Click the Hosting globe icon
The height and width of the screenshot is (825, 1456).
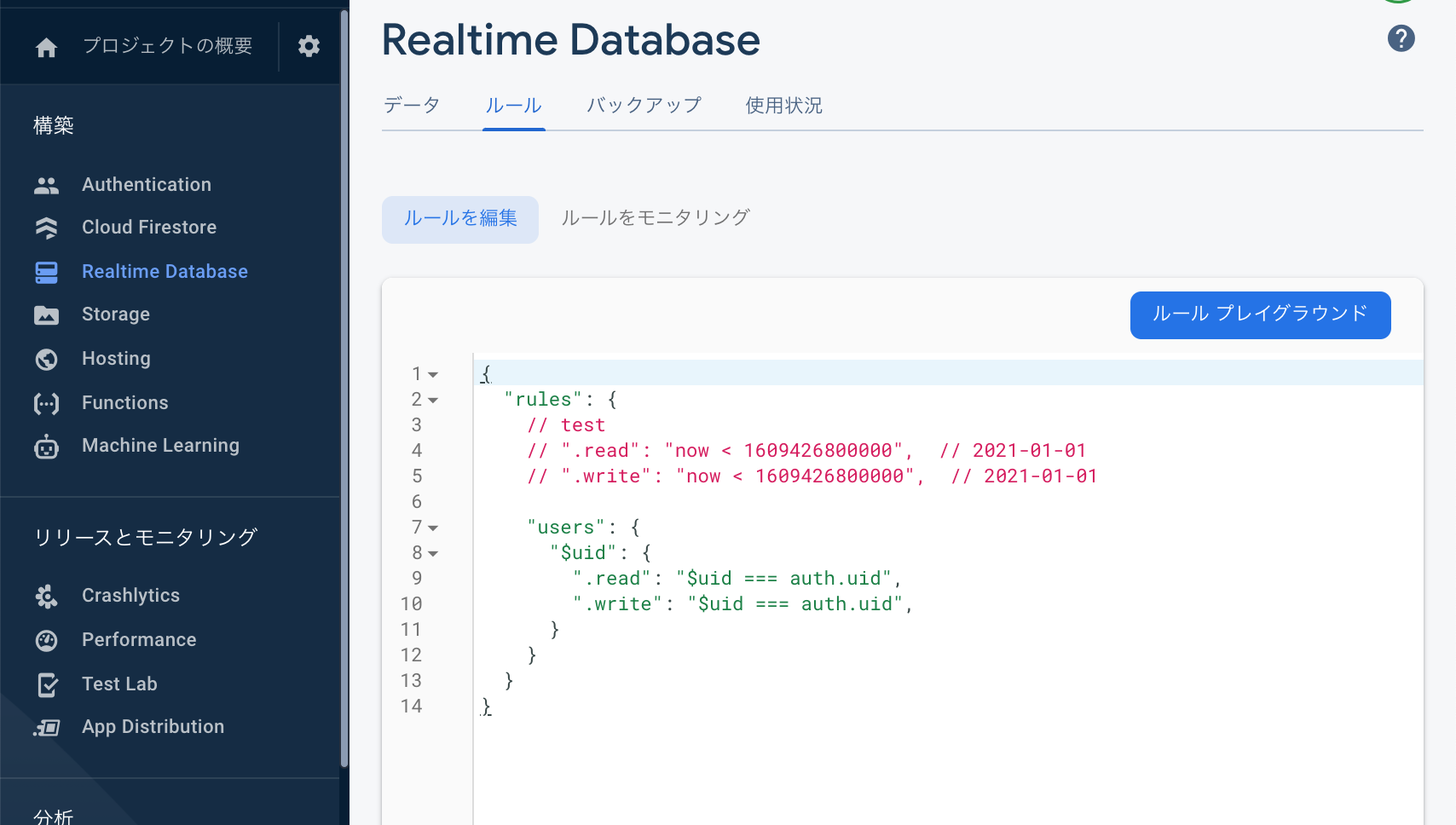[x=46, y=359]
